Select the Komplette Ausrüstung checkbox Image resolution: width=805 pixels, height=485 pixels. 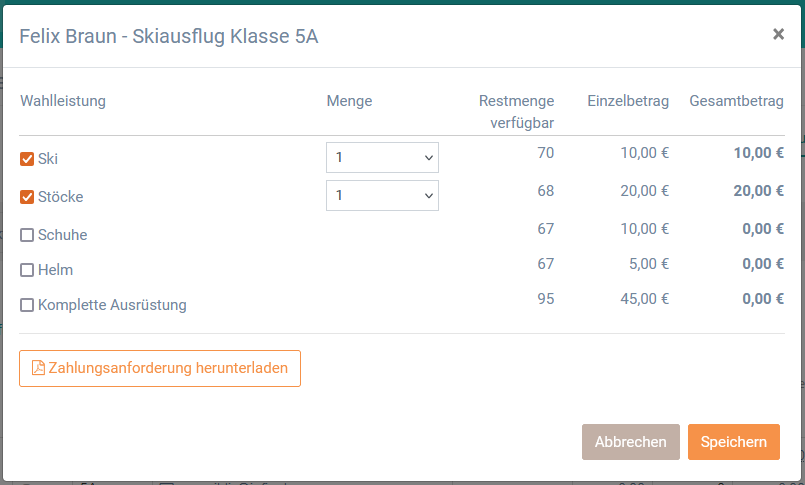27,305
